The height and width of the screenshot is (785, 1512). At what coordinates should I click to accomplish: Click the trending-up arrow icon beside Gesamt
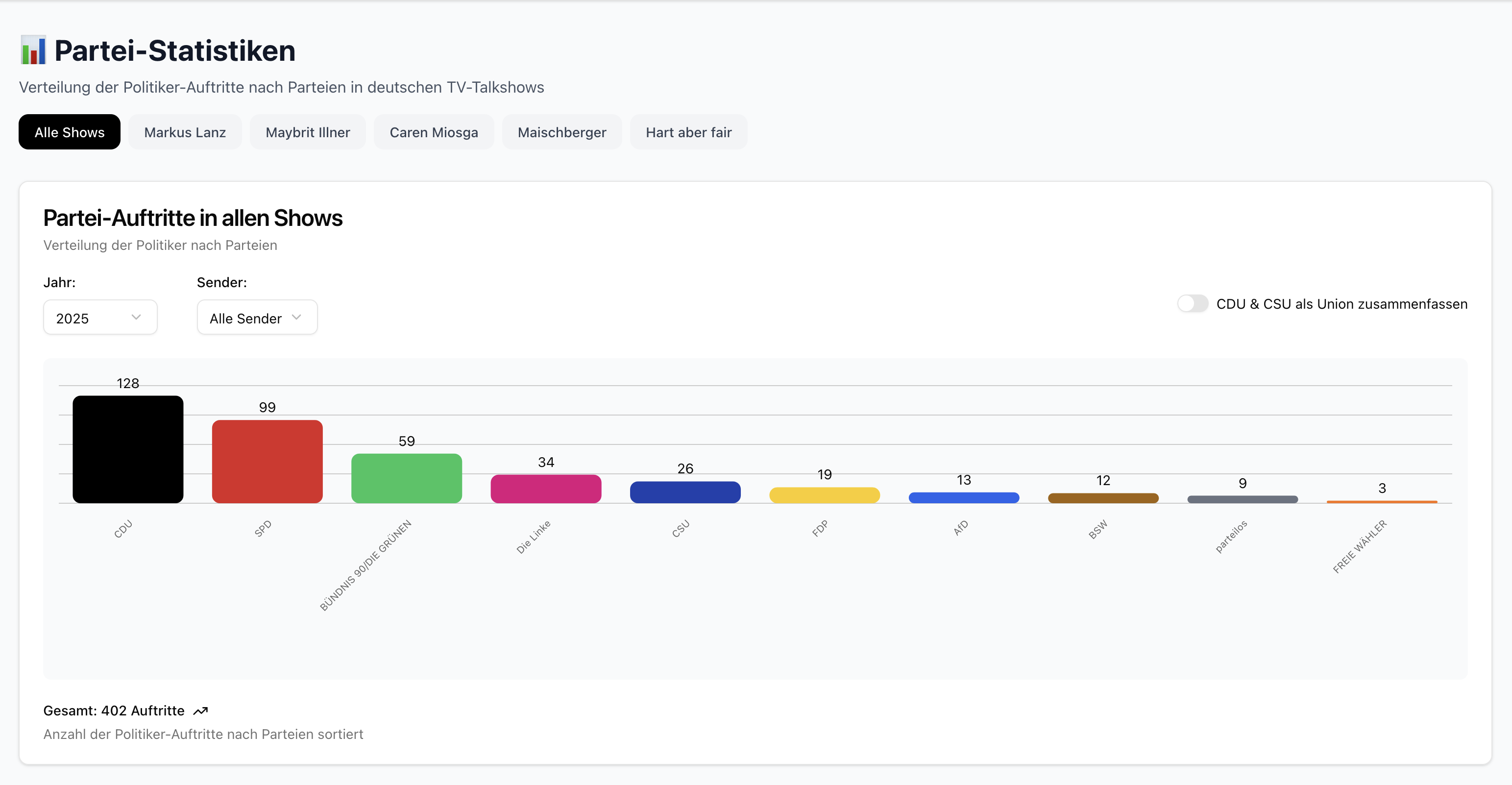201,711
